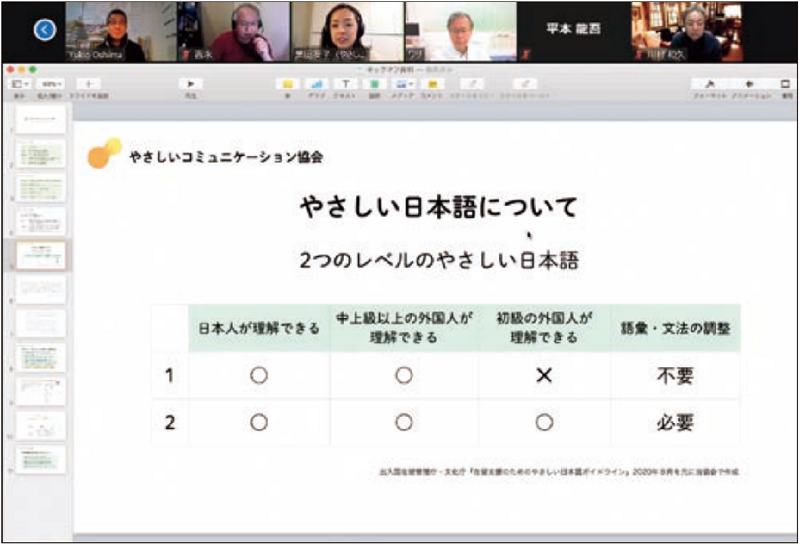Viewport: 800px width, 545px height.
Task: Click header cell 日本人が理解できる
Action: pyautogui.click(x=259, y=328)
